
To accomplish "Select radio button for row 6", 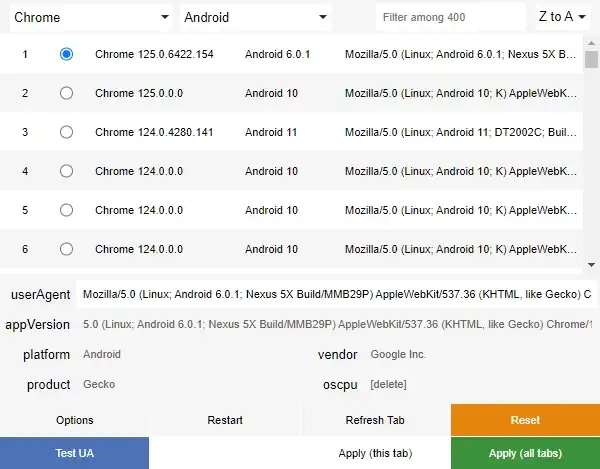I will (x=66, y=249).
